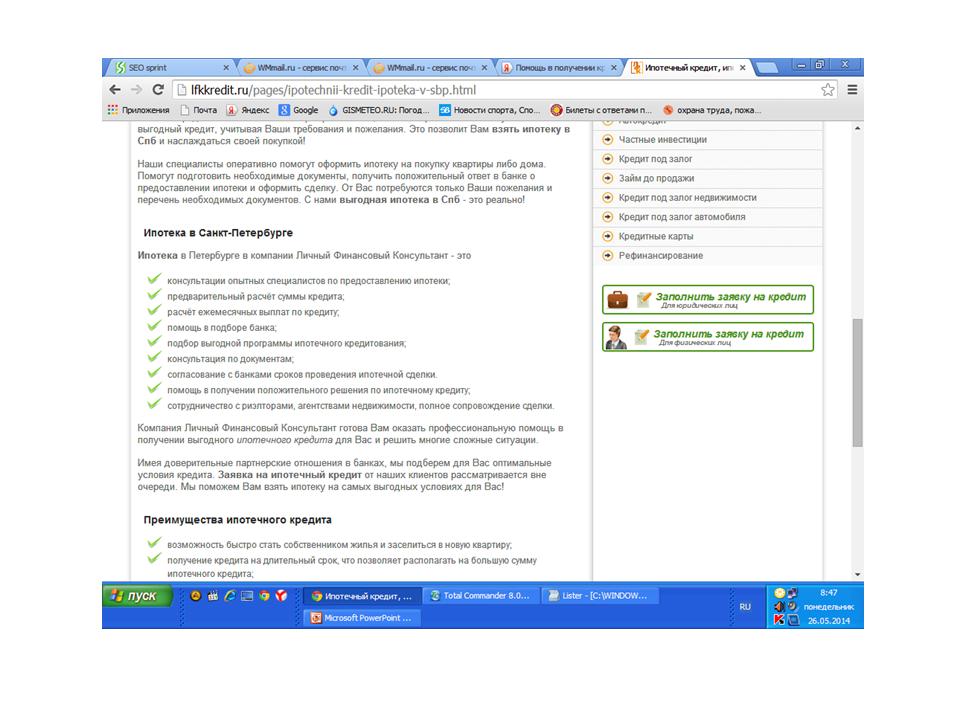This screenshot has height=720, width=960.
Task: Launch Internet Explorer from quick launch
Action: click(x=230, y=596)
